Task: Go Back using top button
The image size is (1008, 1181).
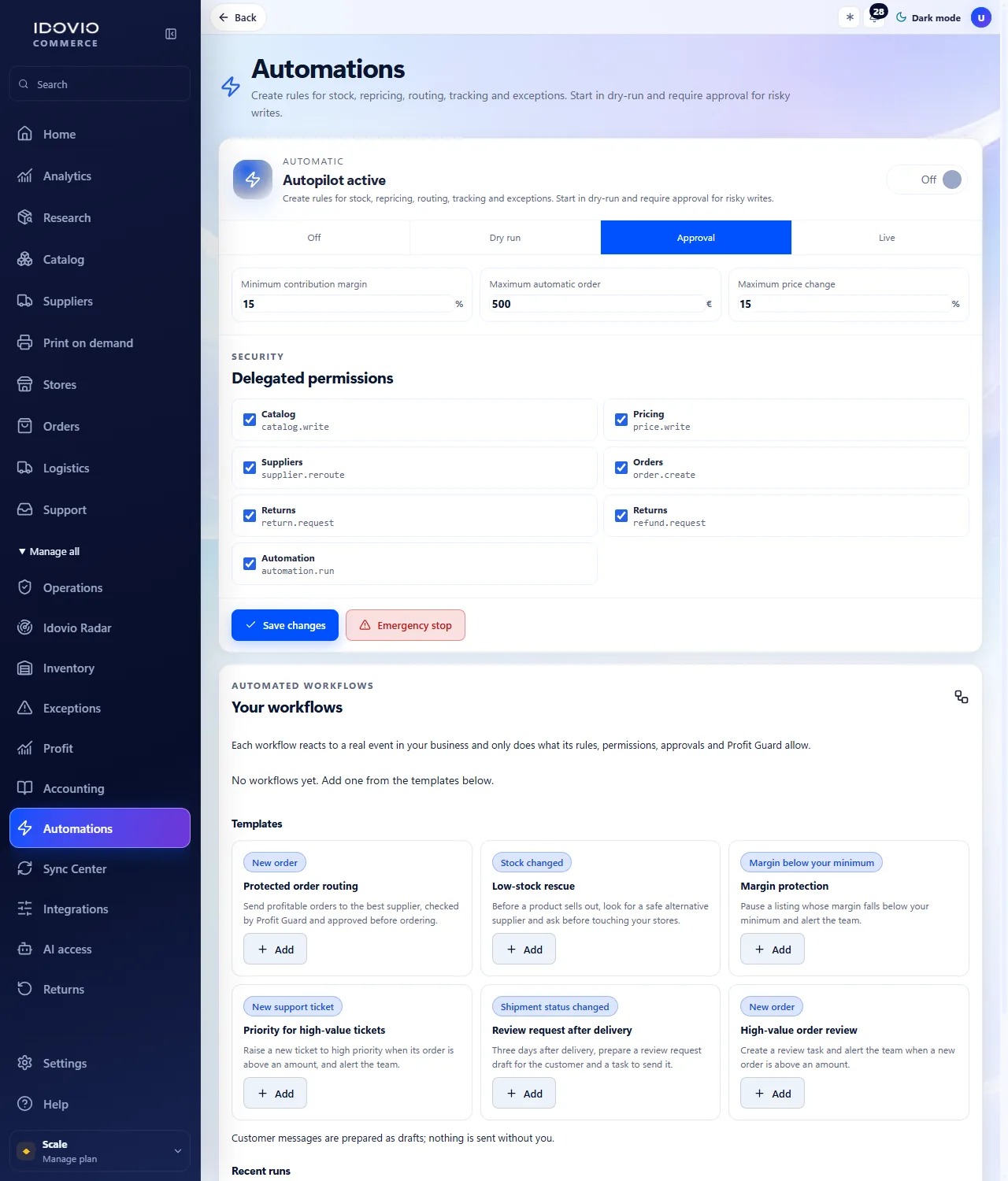Action: click(x=238, y=17)
